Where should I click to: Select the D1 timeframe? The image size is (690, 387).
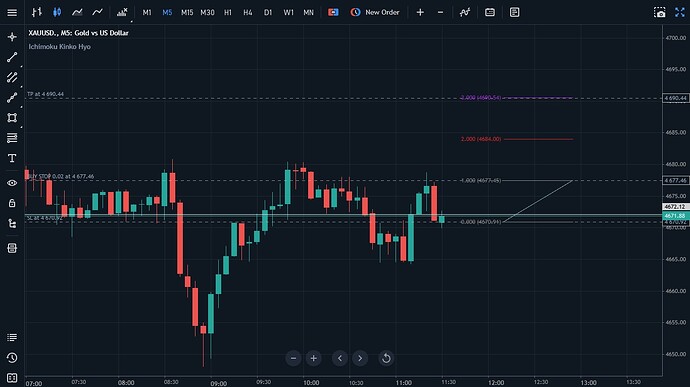click(x=268, y=12)
